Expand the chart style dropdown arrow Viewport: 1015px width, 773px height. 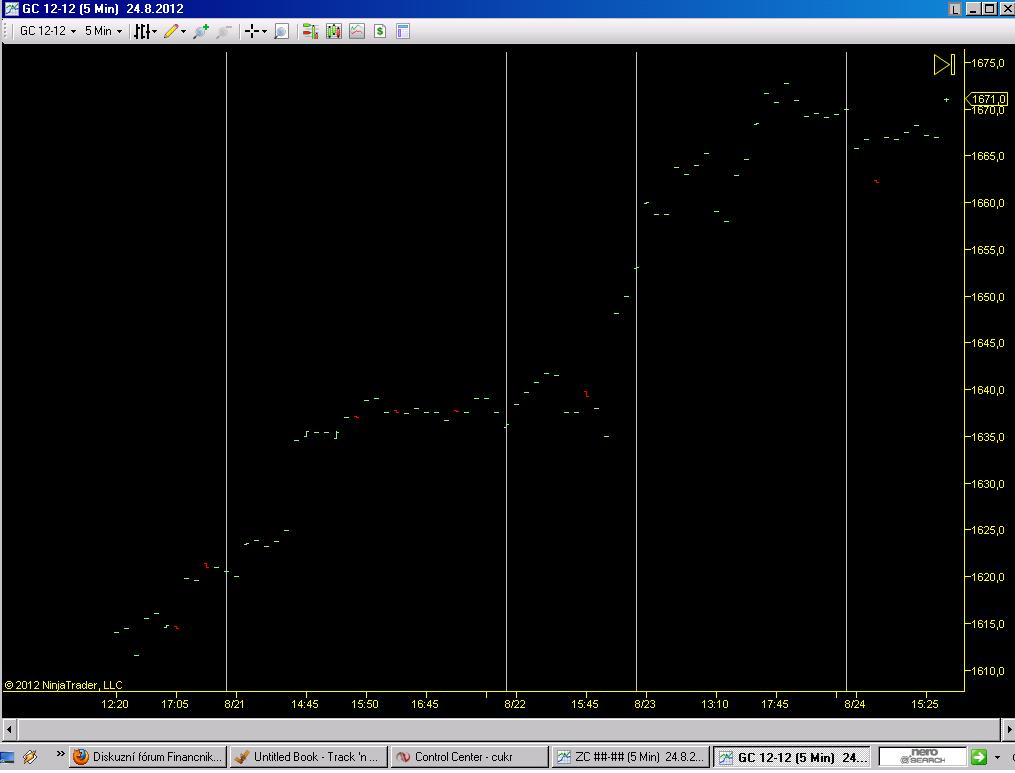(155, 31)
